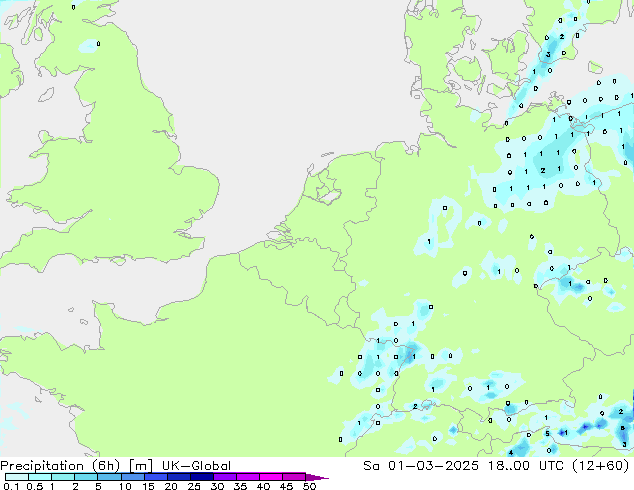Click the '40' legend scale label
The image size is (634, 490).
[263, 486]
